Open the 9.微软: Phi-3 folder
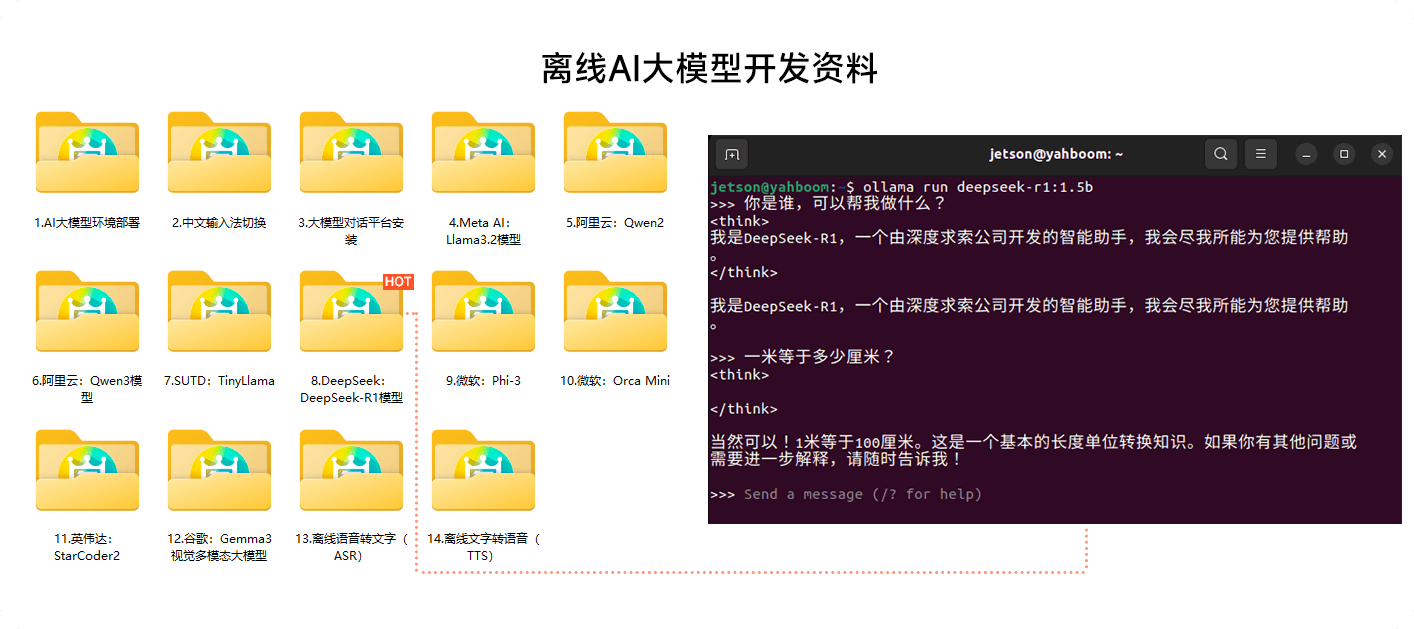This screenshot has width=1414, height=629. click(x=483, y=311)
